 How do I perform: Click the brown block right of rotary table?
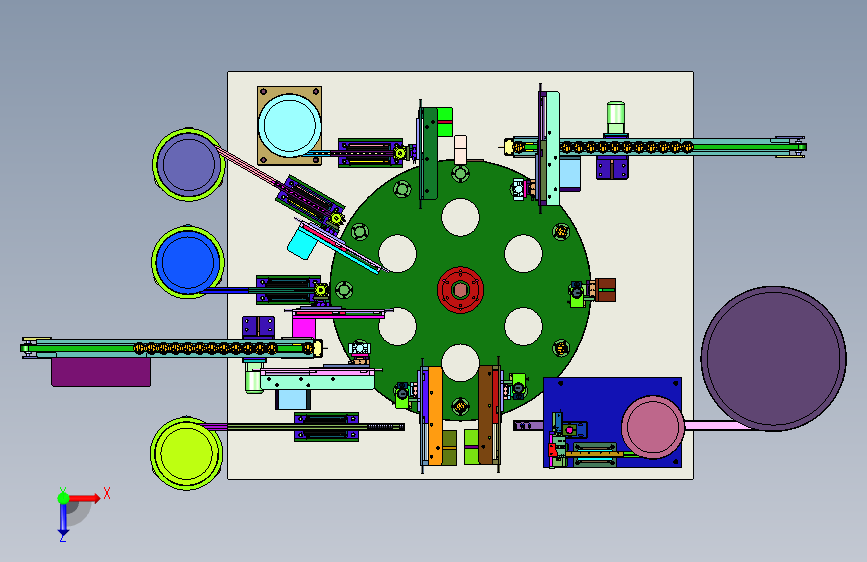click(605, 290)
